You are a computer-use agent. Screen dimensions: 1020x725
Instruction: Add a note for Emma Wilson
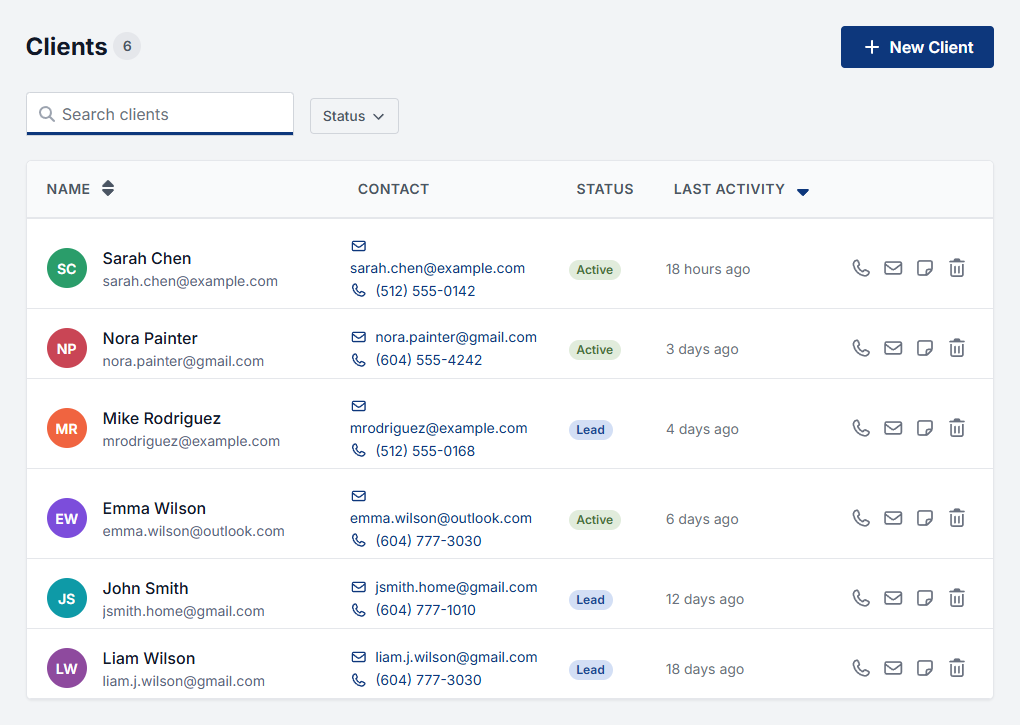[924, 518]
